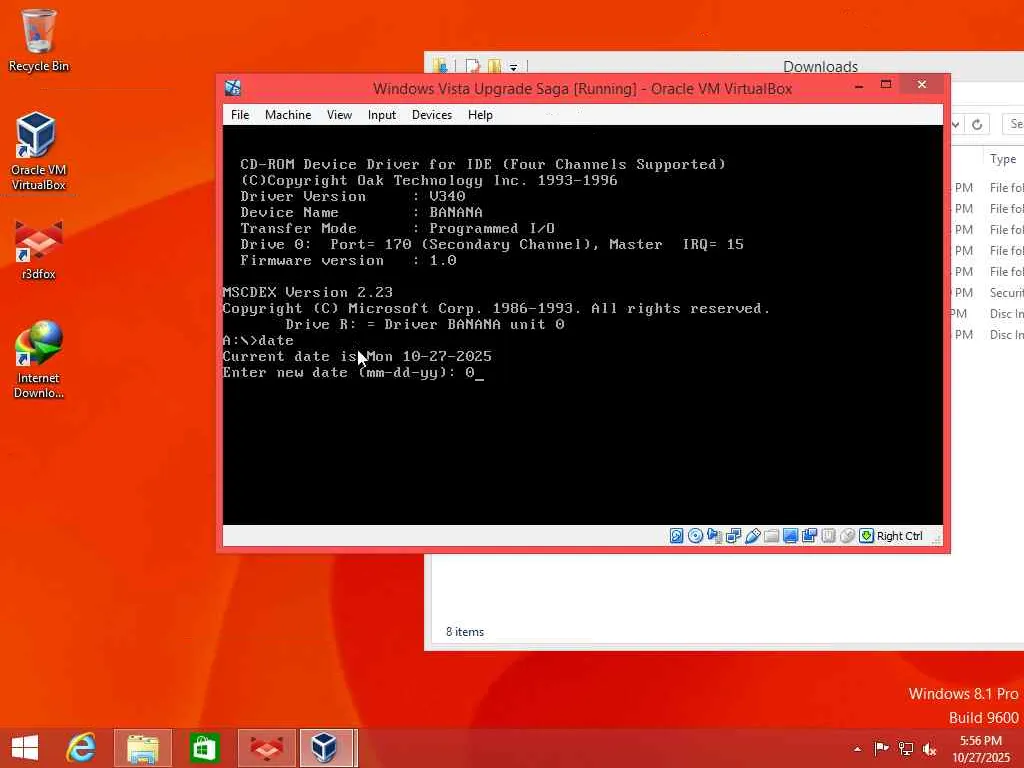Image resolution: width=1024 pixels, height=768 pixels.
Task: Open the Devices menu
Action: (x=432, y=115)
